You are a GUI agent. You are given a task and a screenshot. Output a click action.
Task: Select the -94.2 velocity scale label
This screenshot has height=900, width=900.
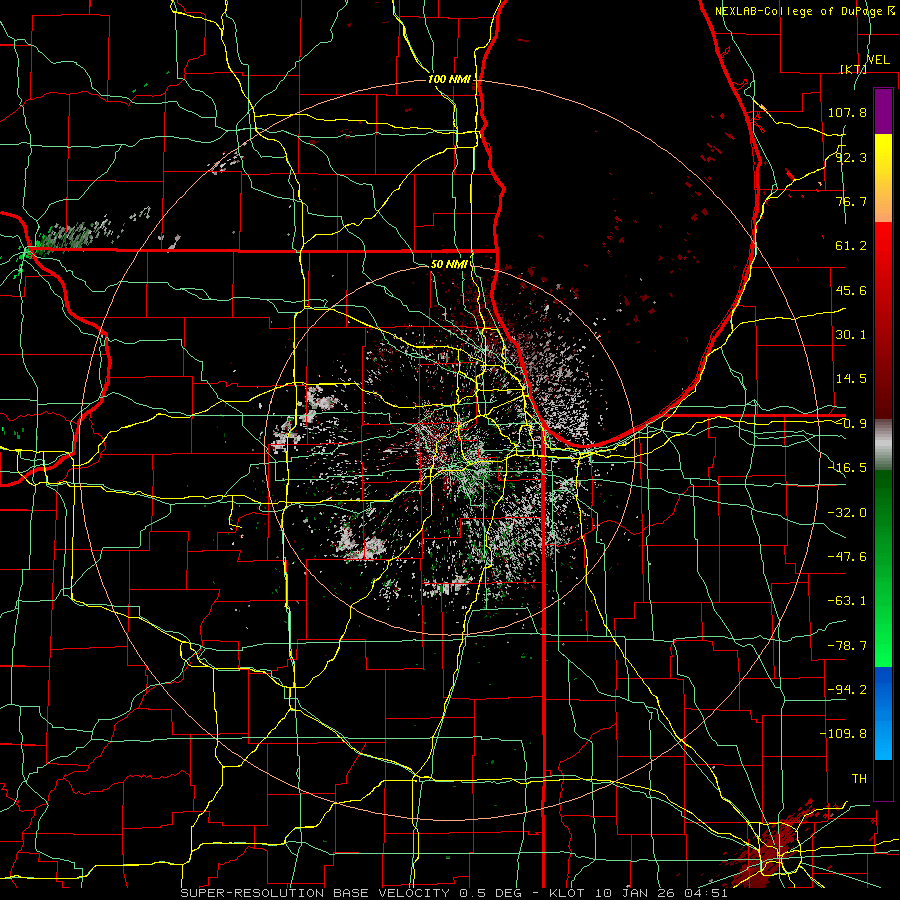[x=847, y=690]
